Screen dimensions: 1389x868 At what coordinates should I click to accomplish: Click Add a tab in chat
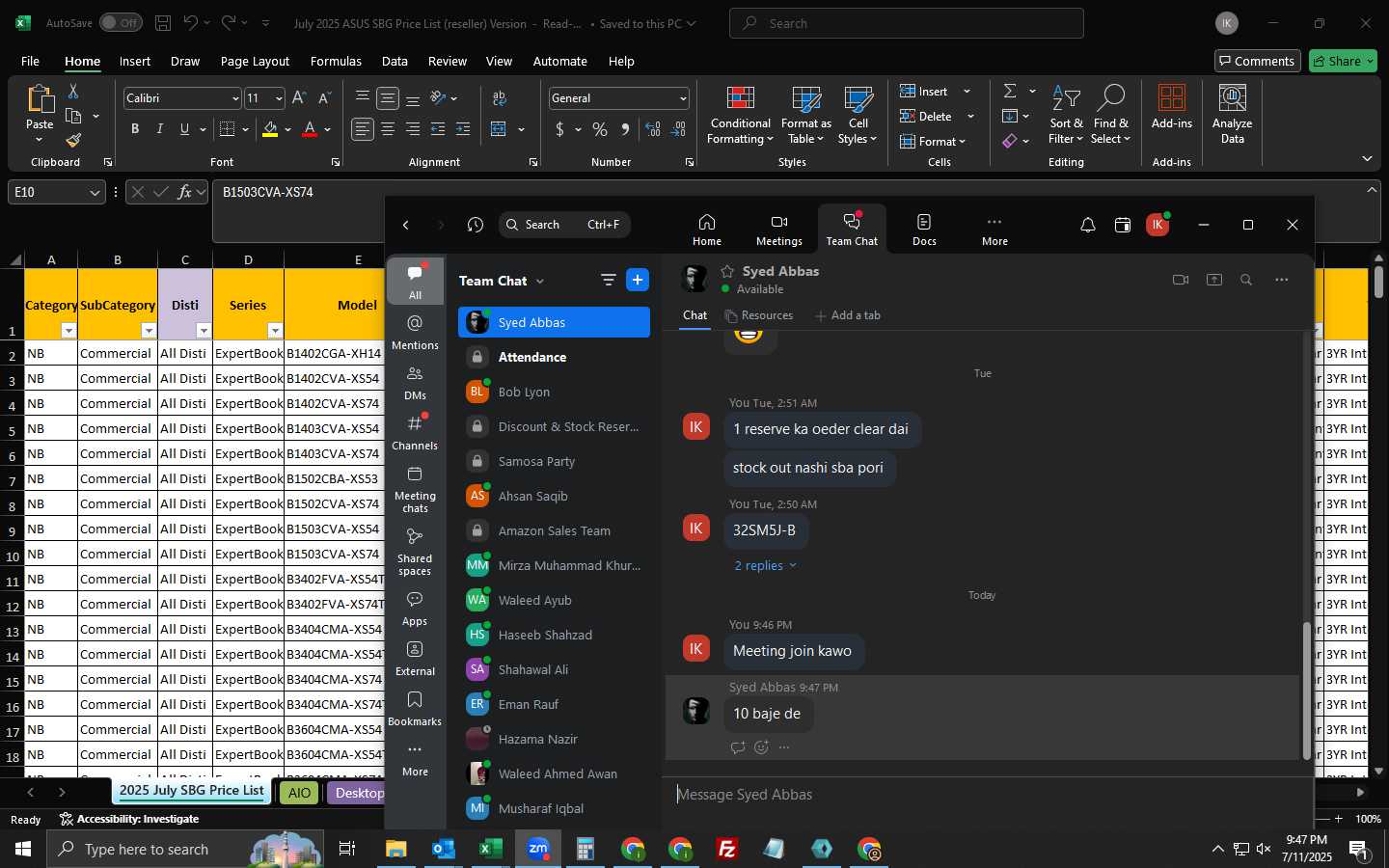pos(848,315)
